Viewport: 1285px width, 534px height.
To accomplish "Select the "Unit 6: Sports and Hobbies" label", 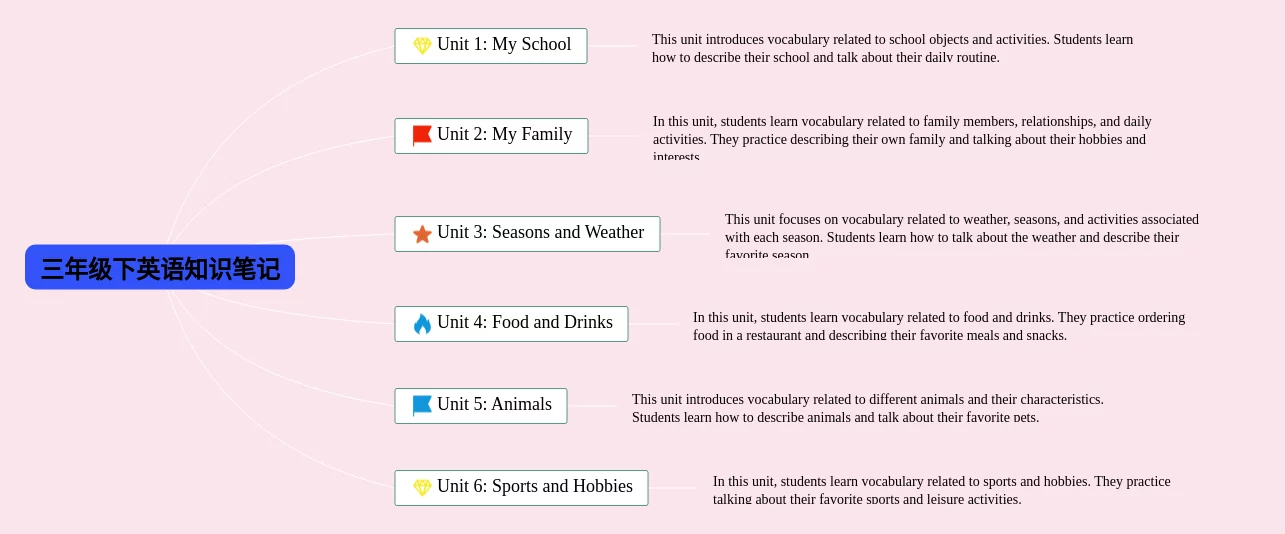I will [534, 487].
